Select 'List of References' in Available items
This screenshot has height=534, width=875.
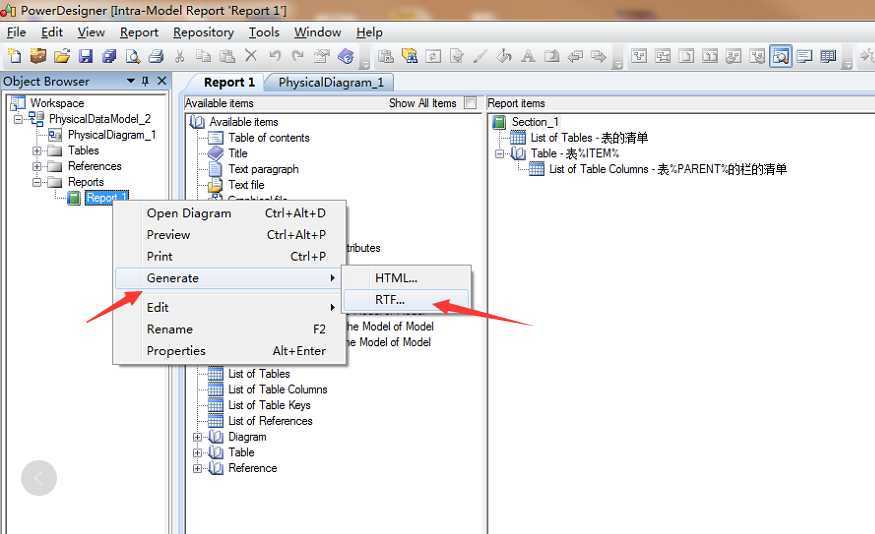(x=270, y=421)
